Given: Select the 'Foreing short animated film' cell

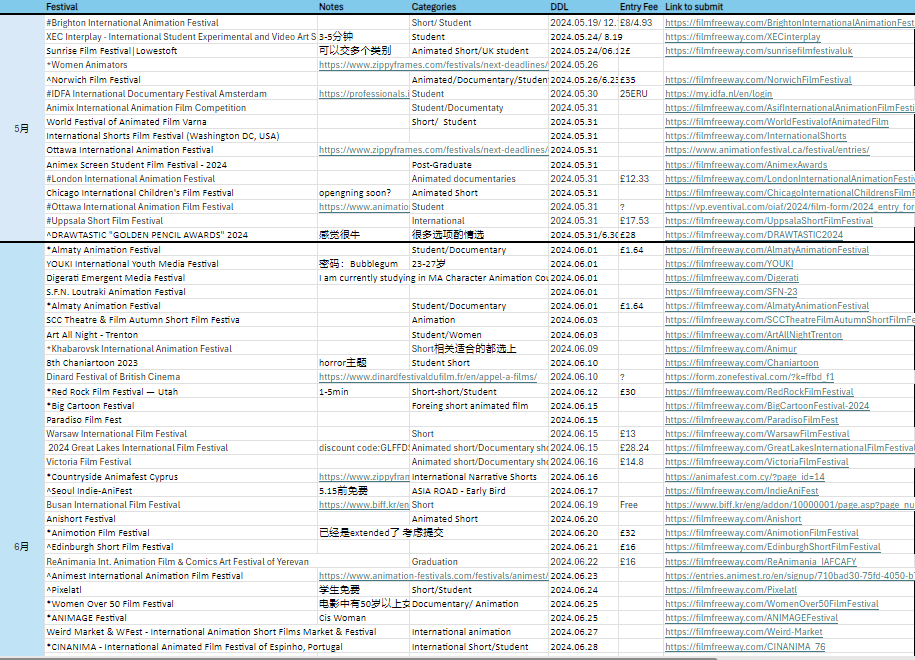Looking at the screenshot, I should click(479, 406).
